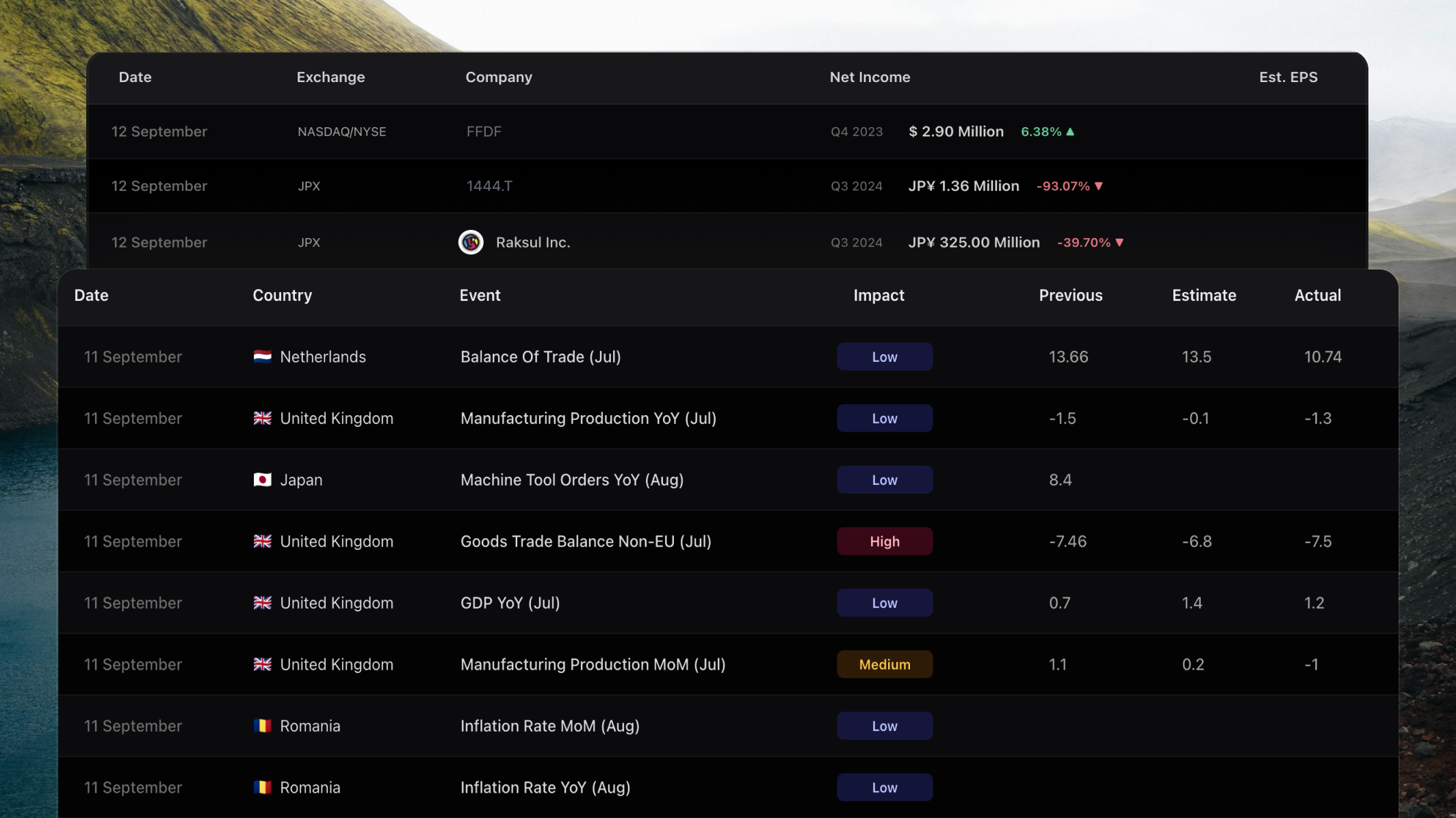The height and width of the screenshot is (818, 1456).
Task: Click the 8.4 previous value for Japan
Action: tap(1060, 479)
